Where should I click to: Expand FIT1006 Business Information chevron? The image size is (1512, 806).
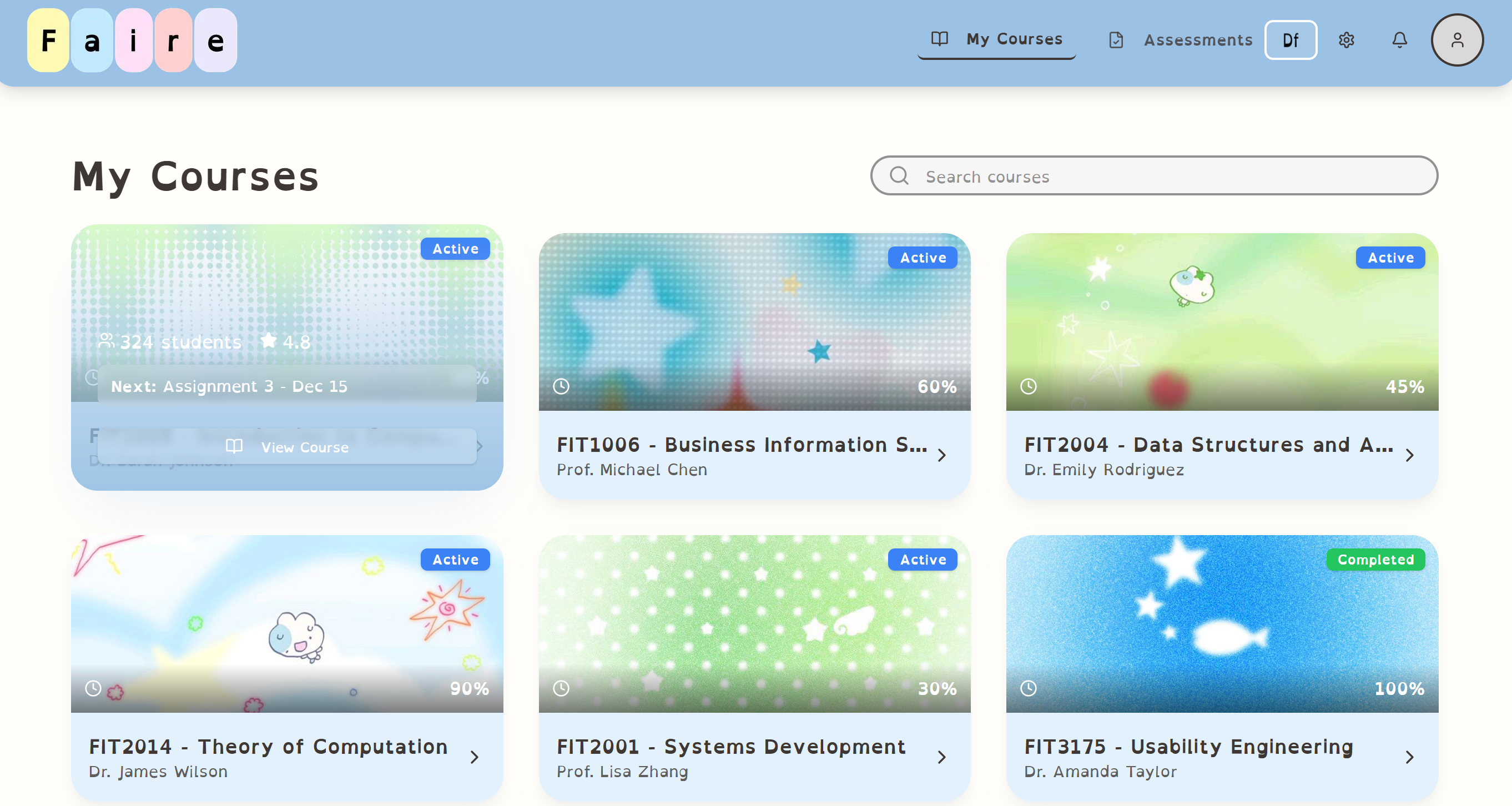pos(941,456)
